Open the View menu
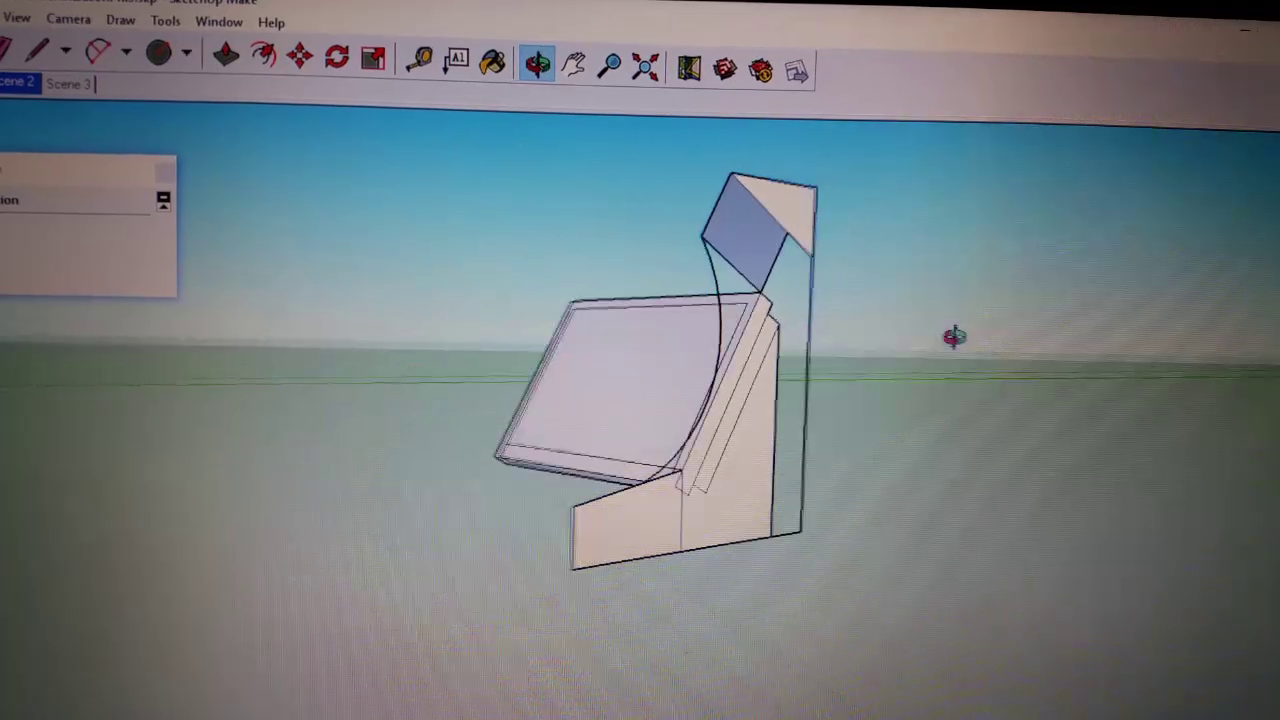This screenshot has height=720, width=1280. 17,18
